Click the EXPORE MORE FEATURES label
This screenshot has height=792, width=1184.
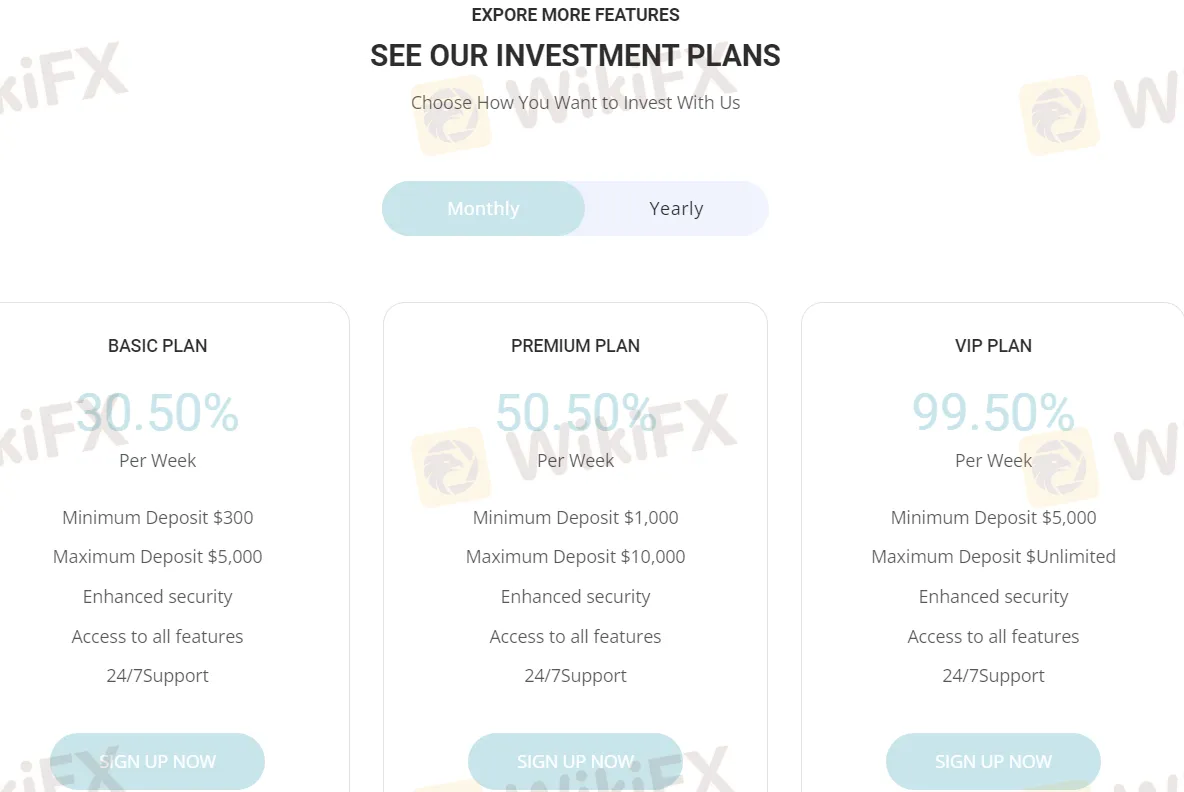(575, 15)
